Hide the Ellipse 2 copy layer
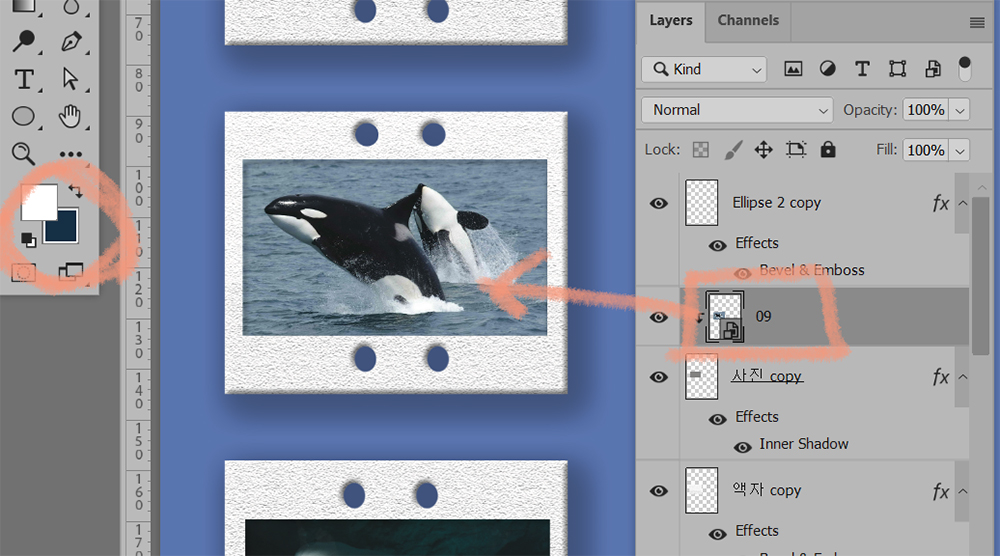Image resolution: width=1000 pixels, height=556 pixels. click(659, 203)
